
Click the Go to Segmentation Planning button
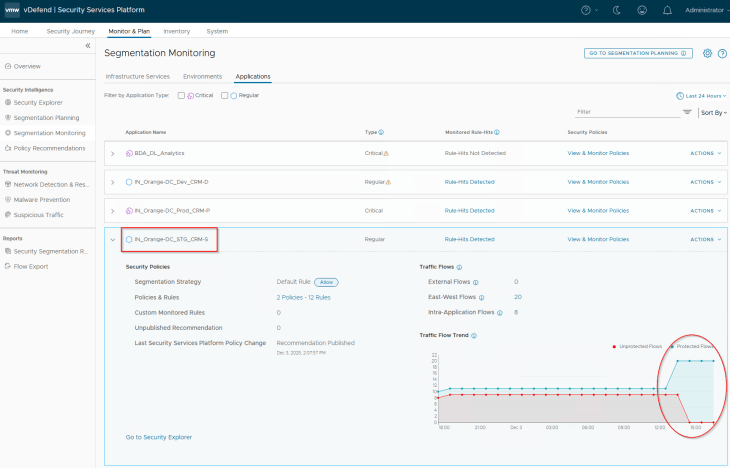637,53
